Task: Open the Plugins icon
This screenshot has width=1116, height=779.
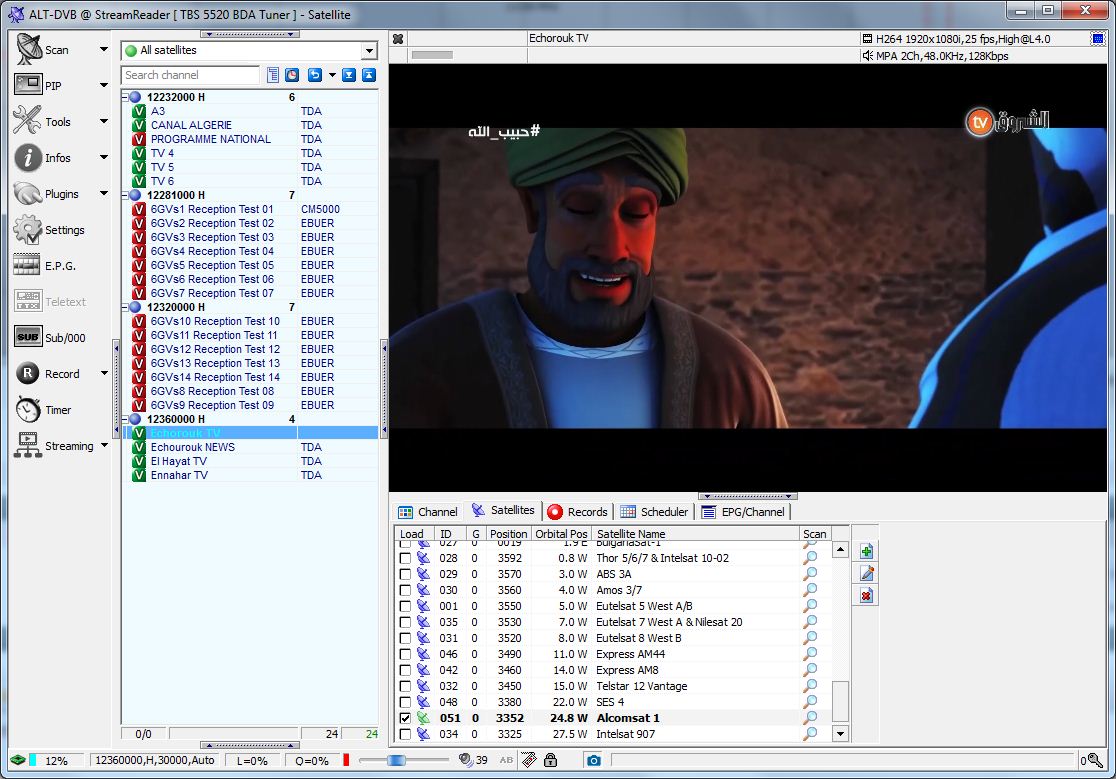Action: coord(28,194)
